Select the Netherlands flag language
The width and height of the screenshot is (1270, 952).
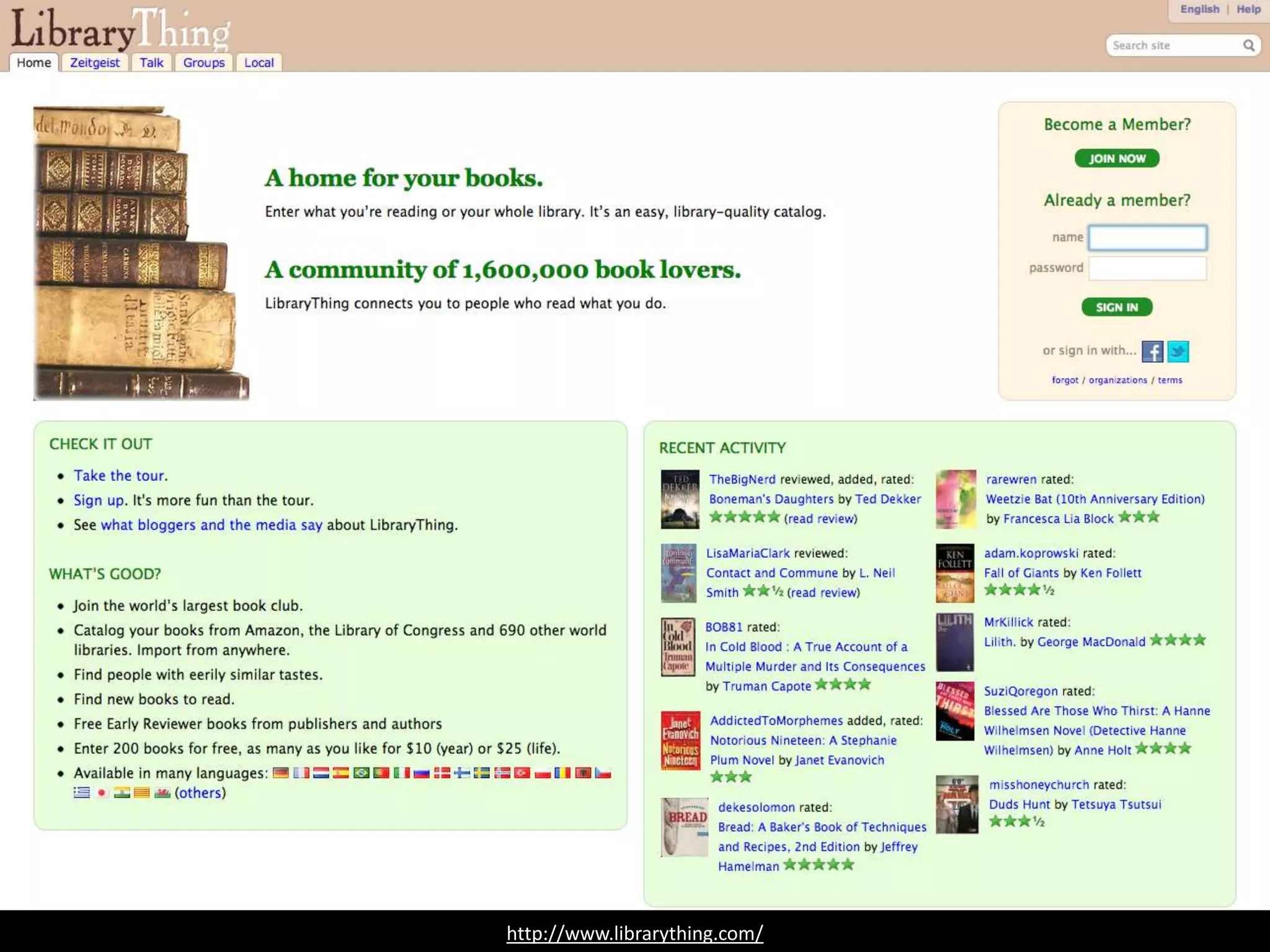tap(321, 773)
